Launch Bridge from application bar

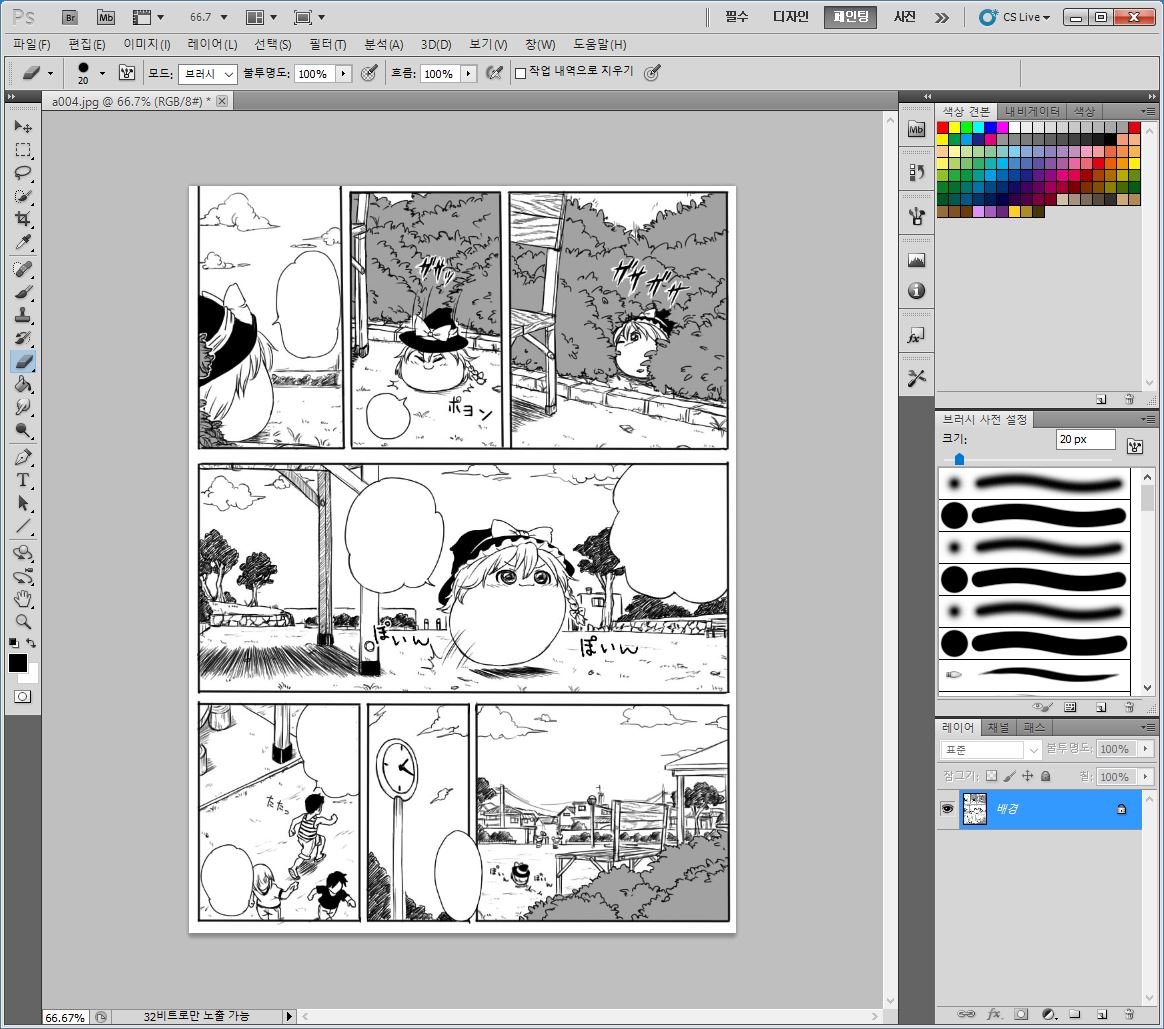(x=70, y=17)
